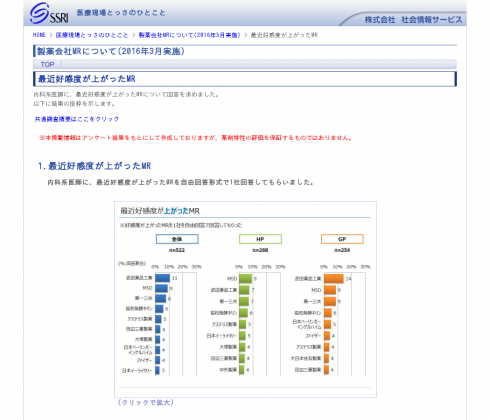Click the 最近好感度が上がったMR breadcrumb text
Screen dimensions: 490x420
284,35
